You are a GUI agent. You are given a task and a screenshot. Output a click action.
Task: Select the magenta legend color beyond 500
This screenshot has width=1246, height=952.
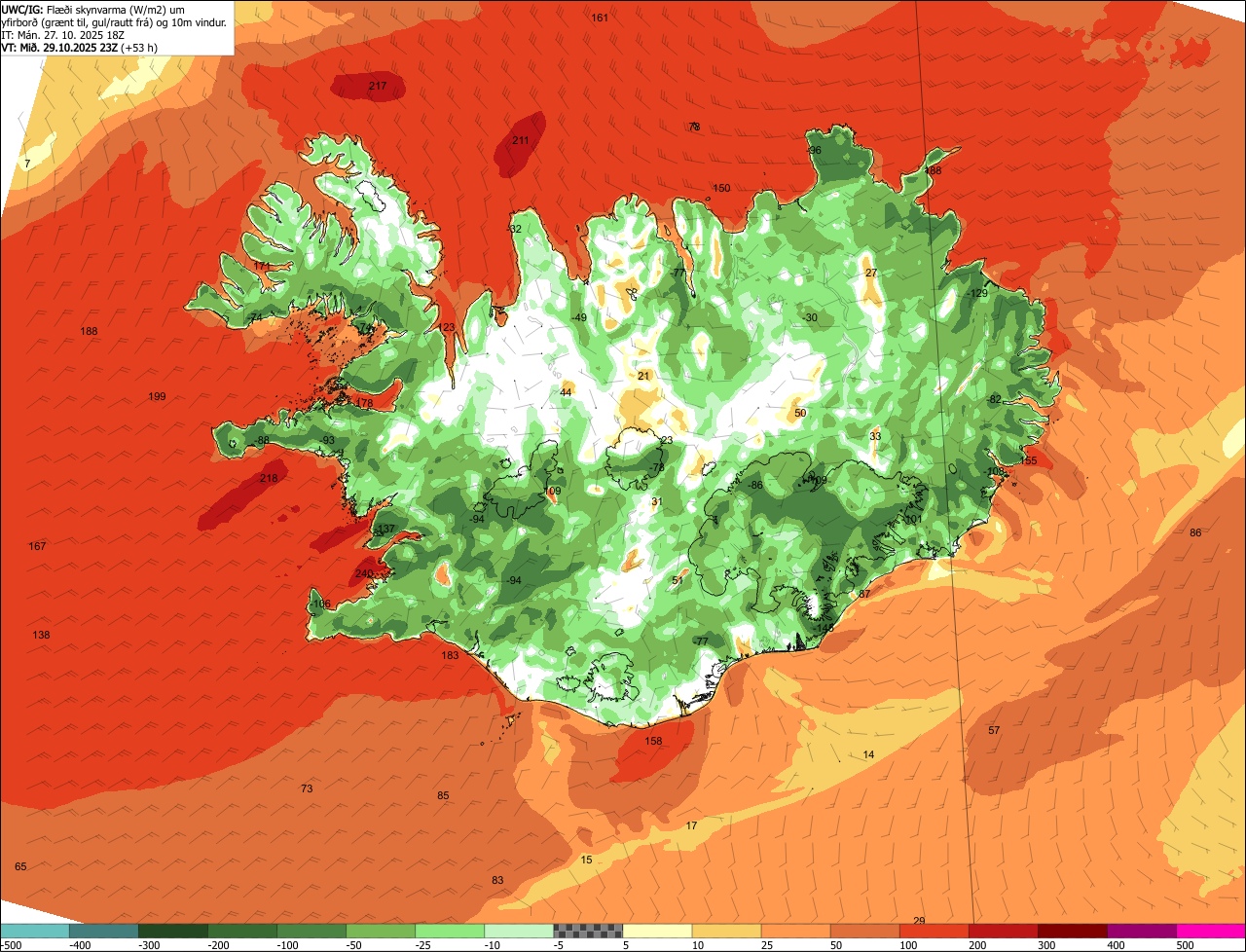coord(1211,931)
